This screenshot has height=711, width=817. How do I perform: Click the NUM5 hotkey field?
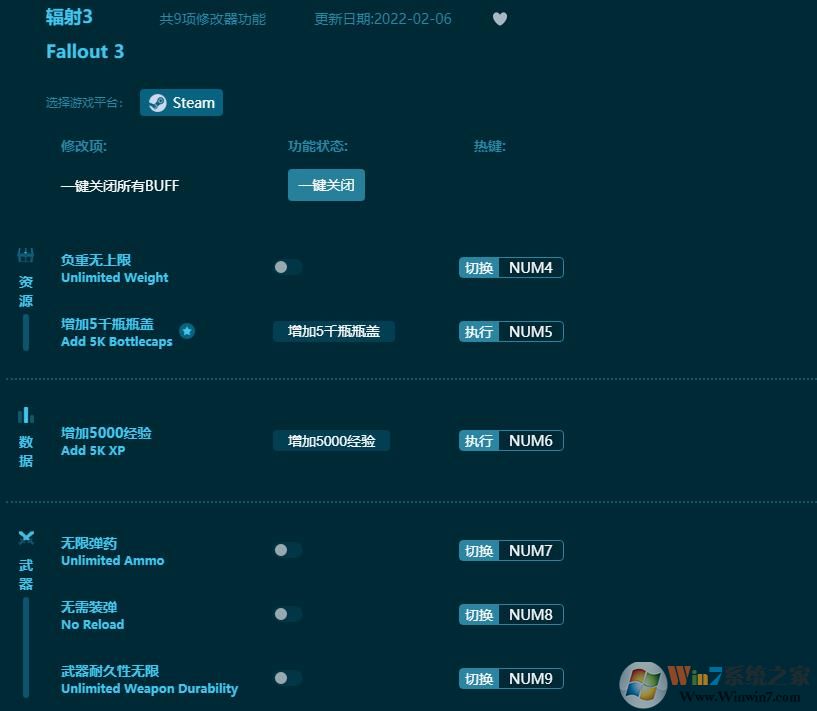pos(531,332)
